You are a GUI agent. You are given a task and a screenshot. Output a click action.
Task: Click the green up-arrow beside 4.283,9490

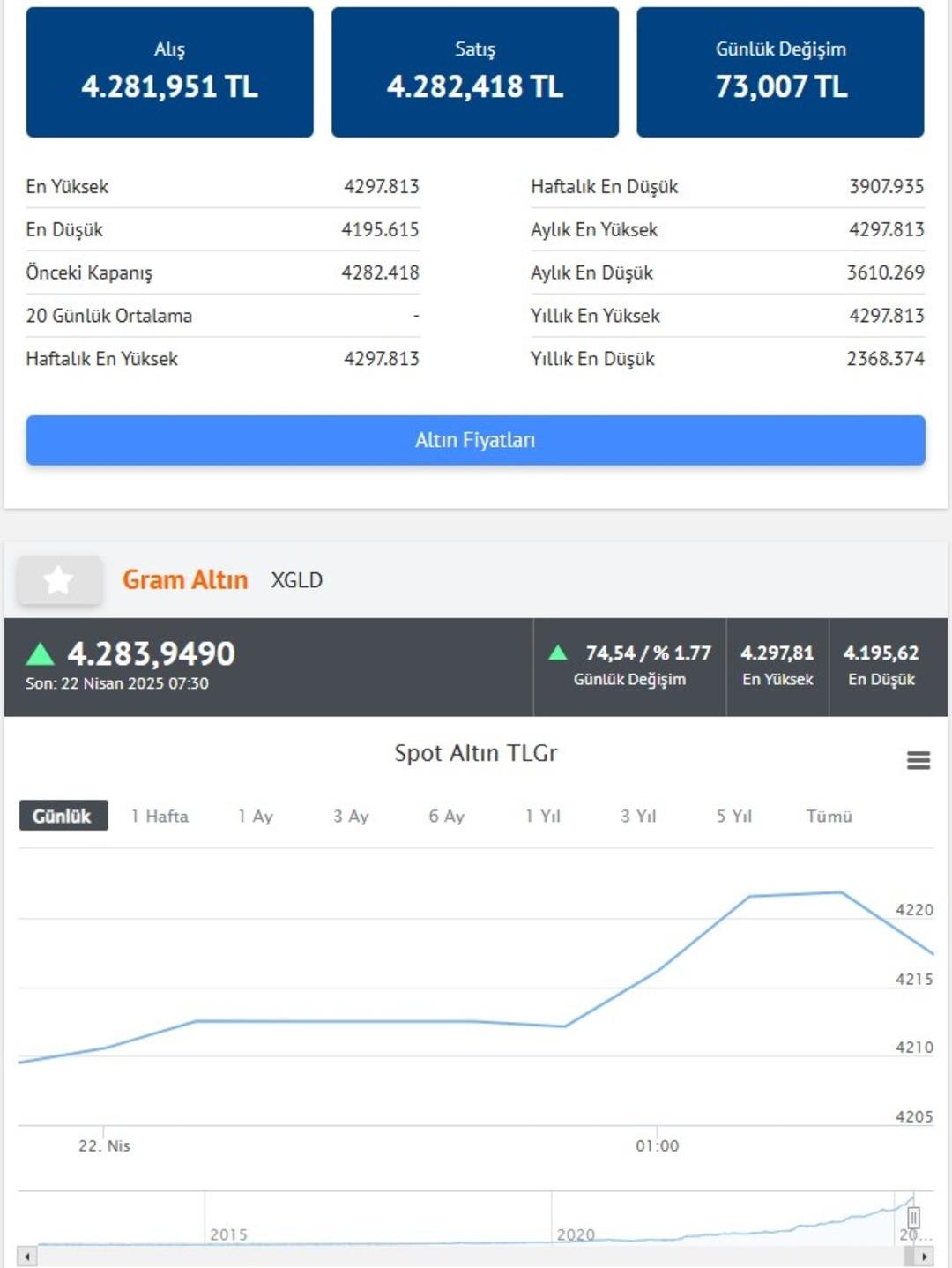coord(41,654)
